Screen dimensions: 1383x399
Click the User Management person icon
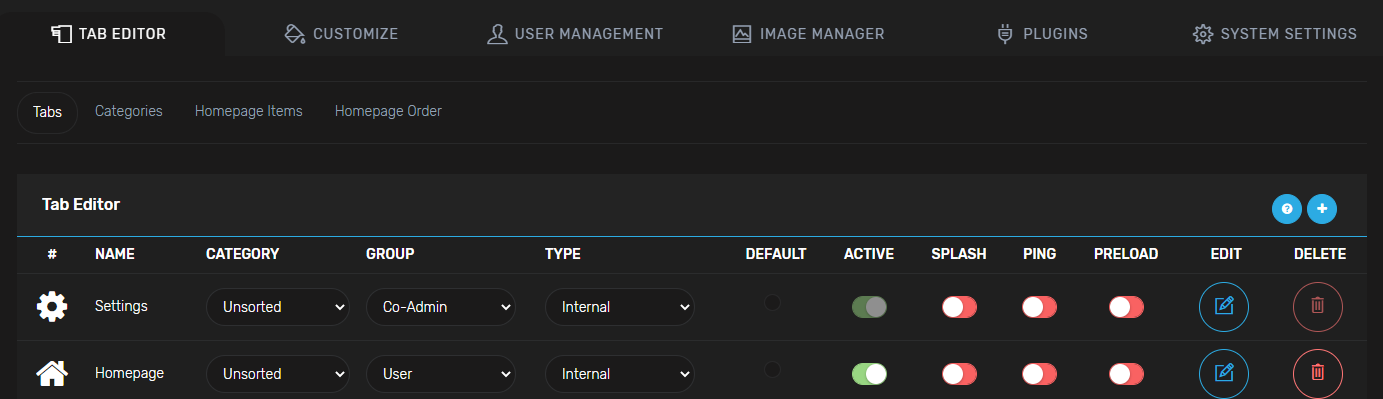click(497, 34)
